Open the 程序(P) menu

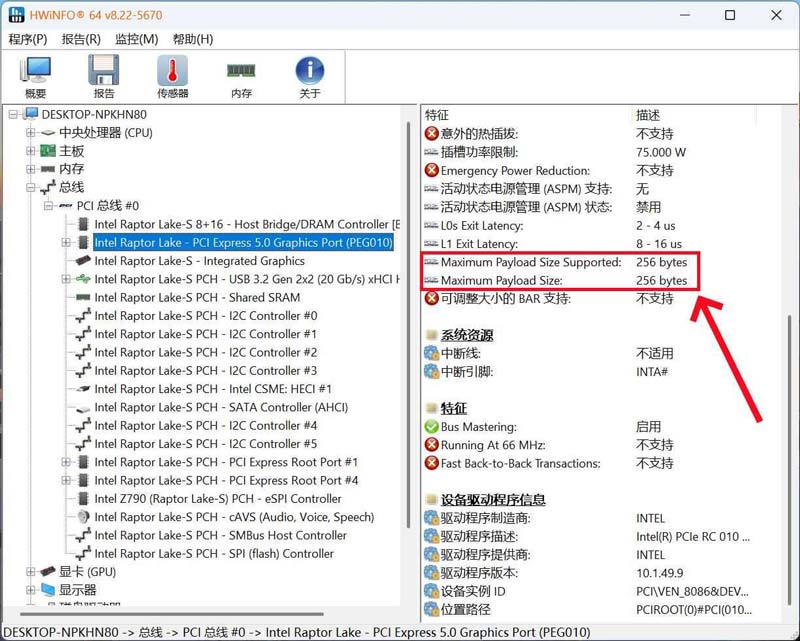[x=27, y=39]
